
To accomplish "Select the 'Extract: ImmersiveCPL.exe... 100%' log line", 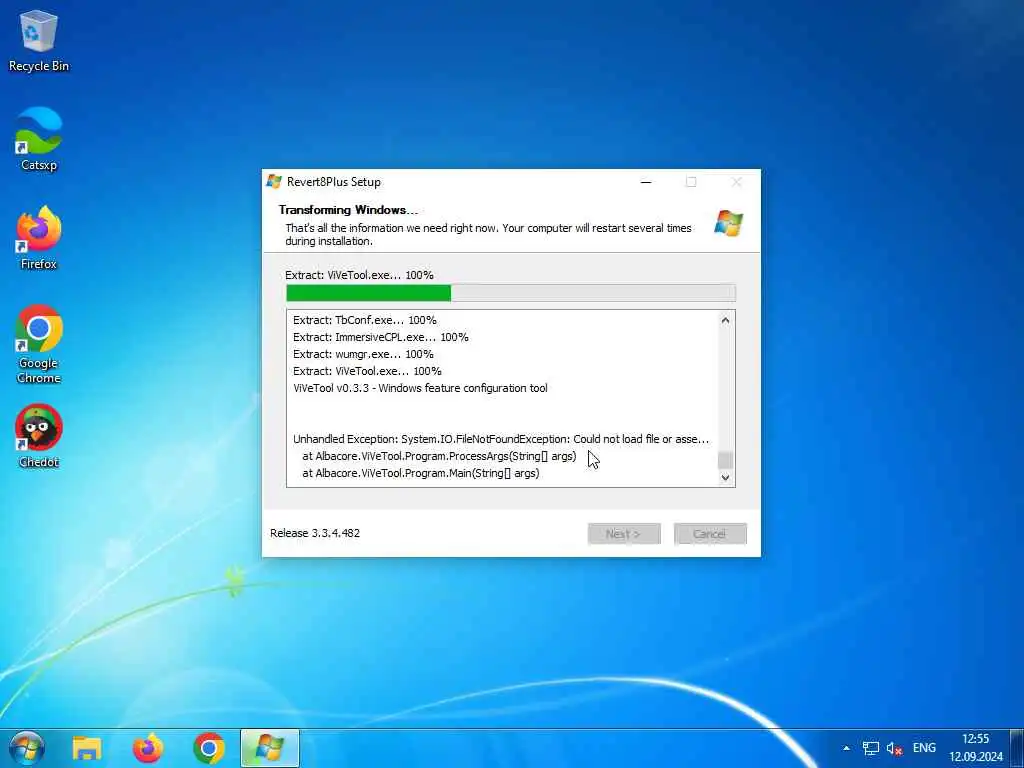I will click(x=381, y=337).
